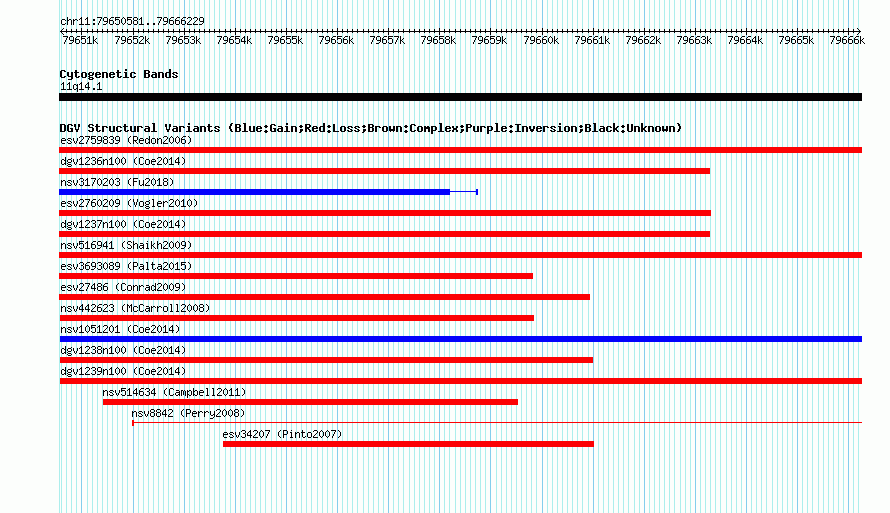Viewport: 890px width, 513px height.
Task: Click the thin red line of nsv8842
Action: [497, 423]
